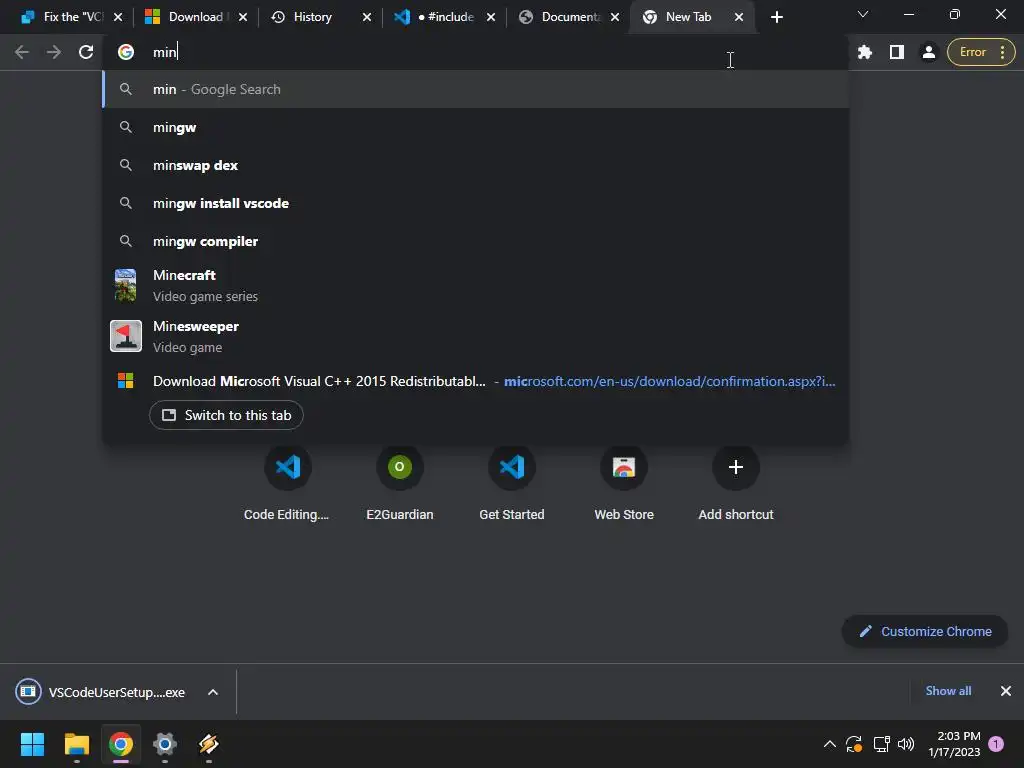Show hidden system tray icons
Screen dimensions: 1024x768
(x=829, y=744)
